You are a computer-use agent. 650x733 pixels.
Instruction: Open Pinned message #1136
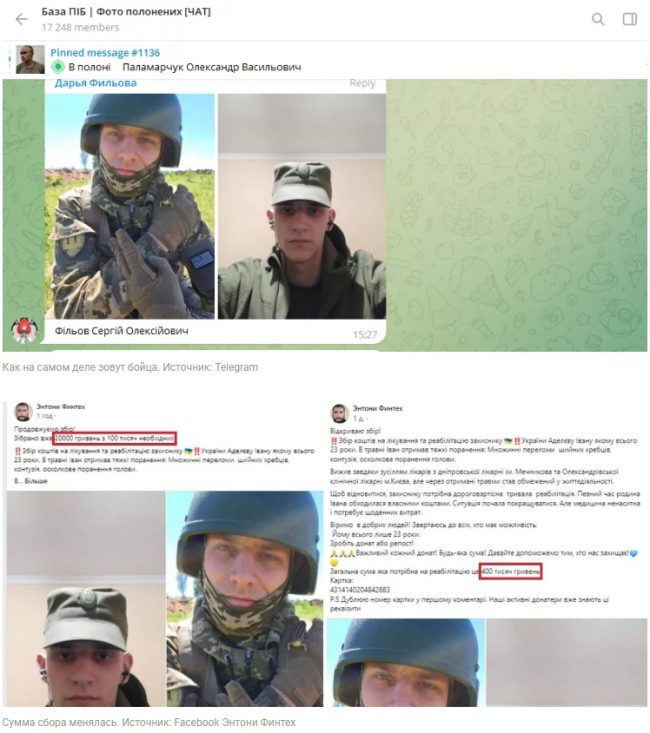(x=105, y=53)
